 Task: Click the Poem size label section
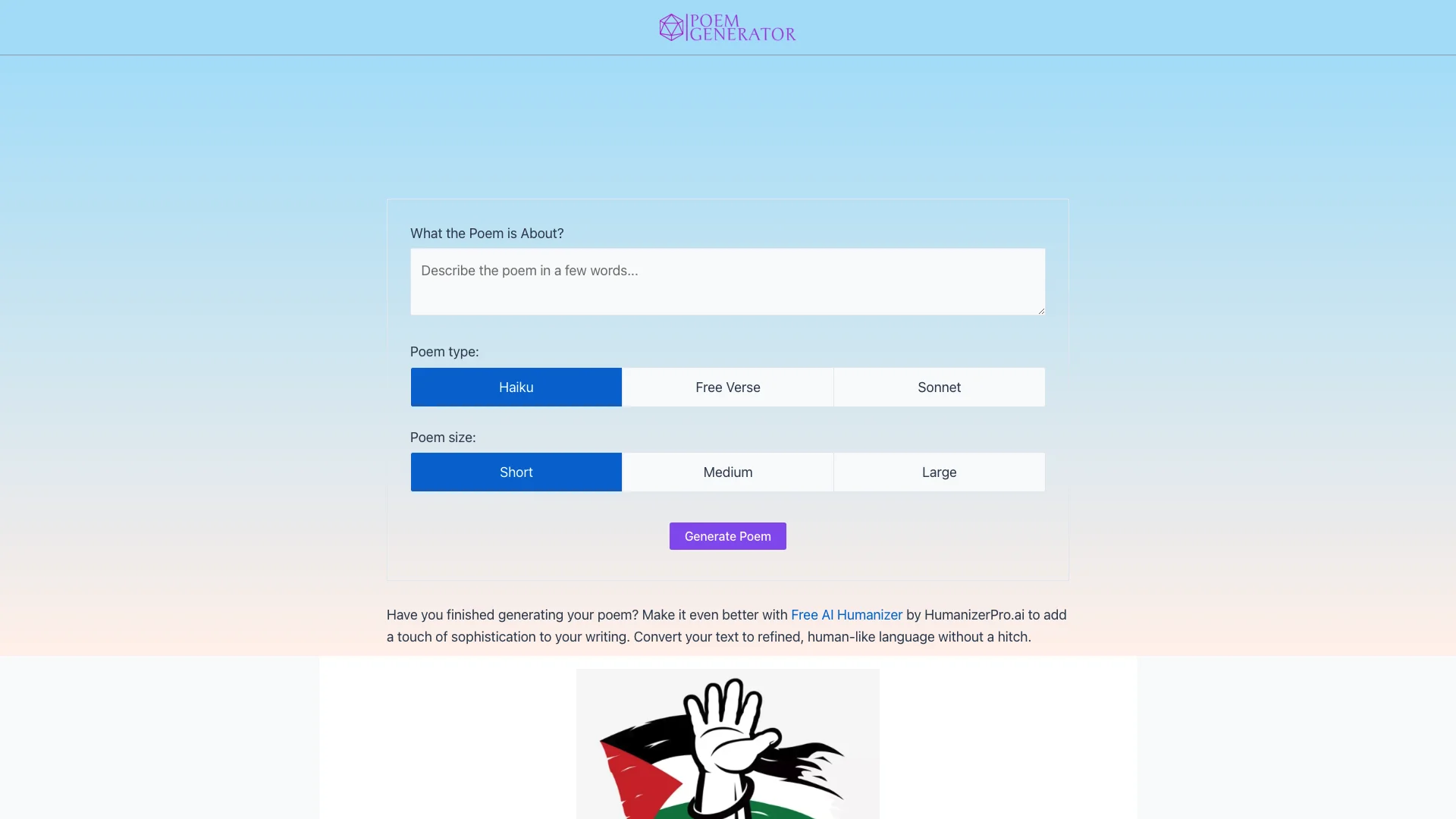click(x=443, y=437)
